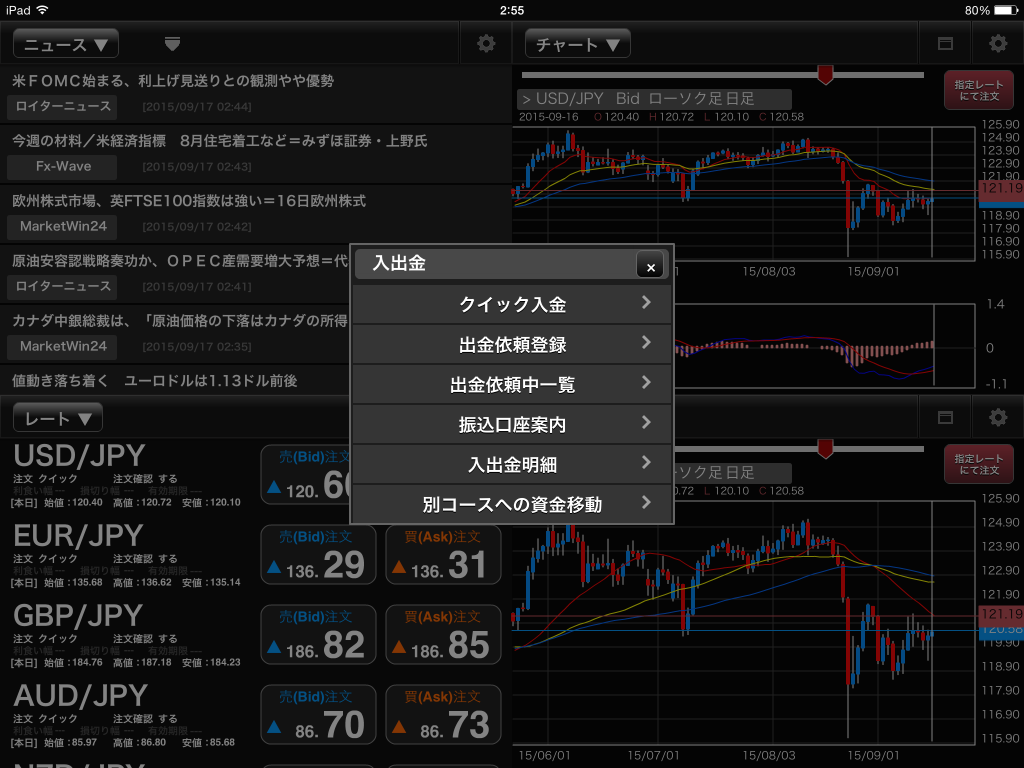
Task: Select クイック入金 menu entry
Action: click(x=512, y=304)
